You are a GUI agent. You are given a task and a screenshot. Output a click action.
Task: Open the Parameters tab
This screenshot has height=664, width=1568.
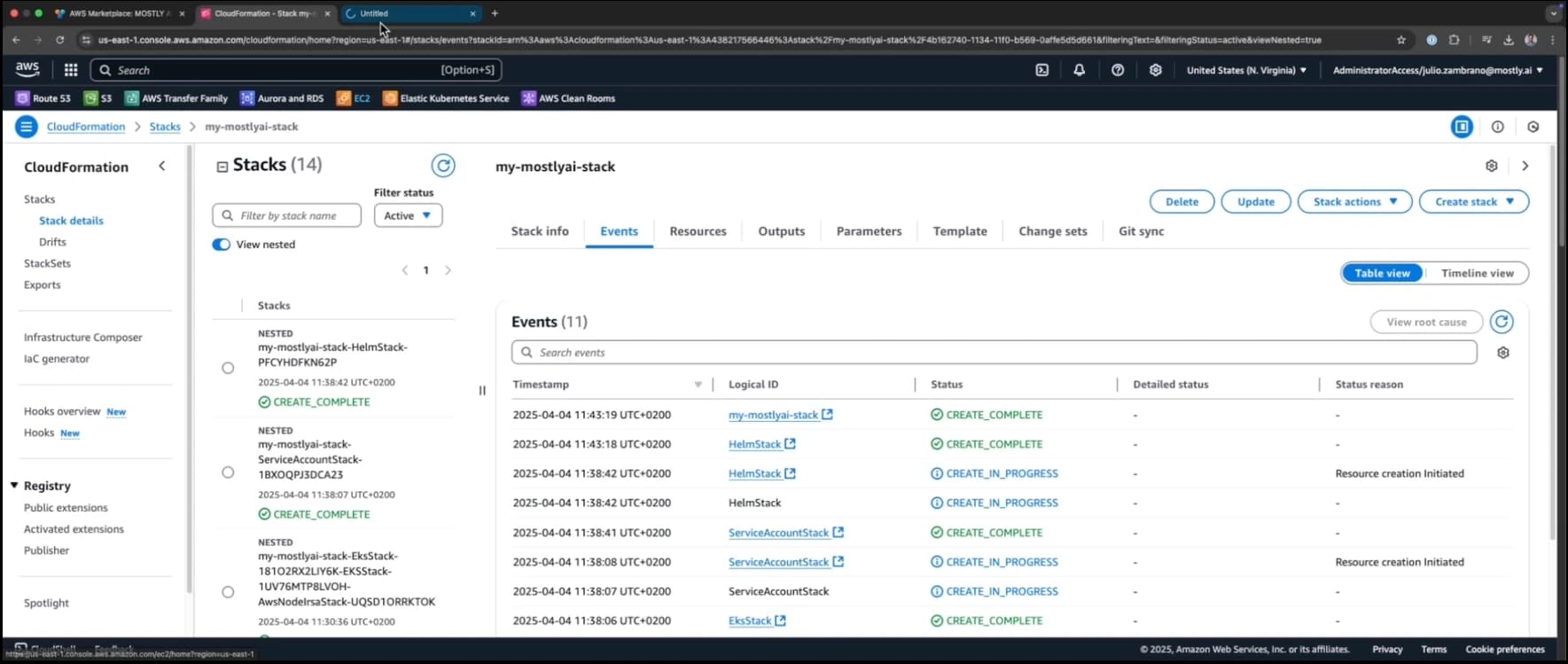point(869,231)
